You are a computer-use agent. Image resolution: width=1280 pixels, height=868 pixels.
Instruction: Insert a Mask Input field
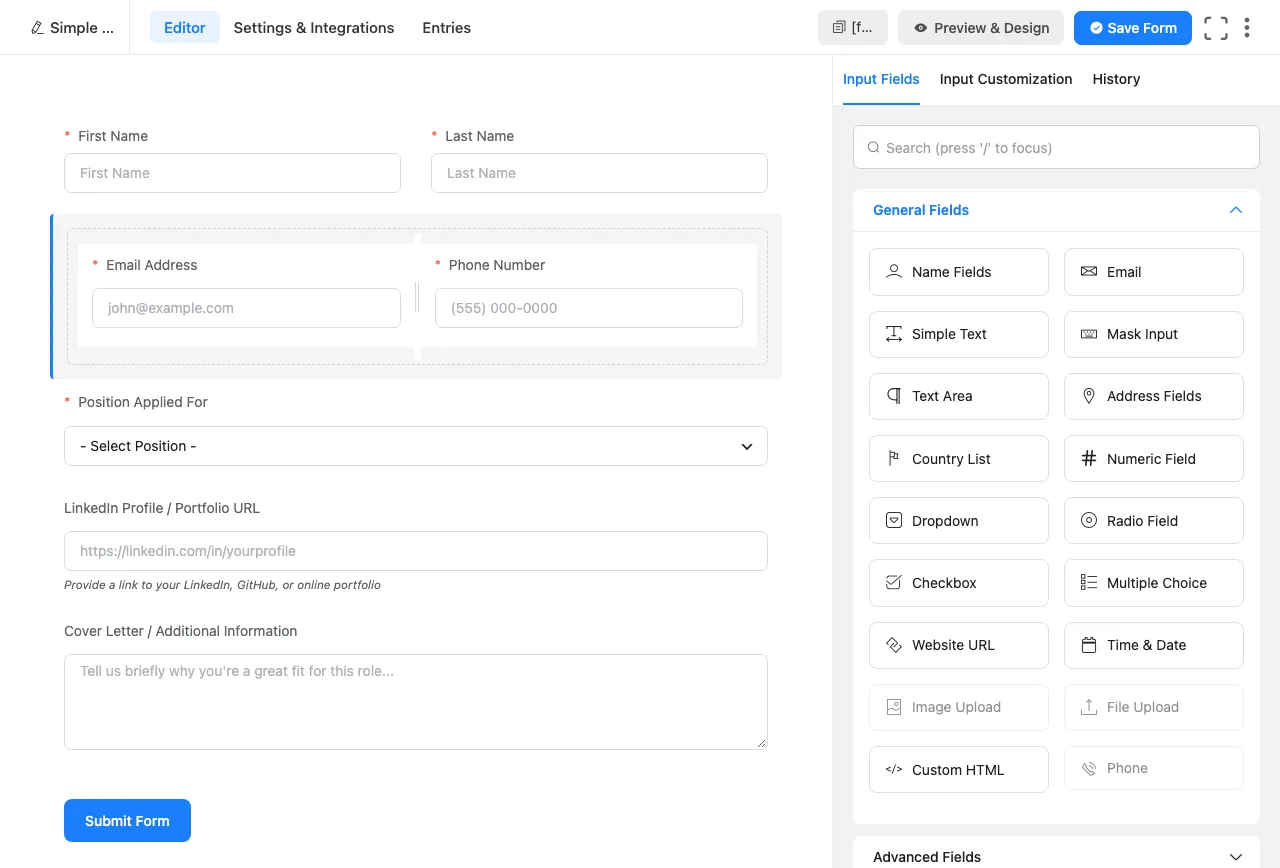pos(1154,334)
